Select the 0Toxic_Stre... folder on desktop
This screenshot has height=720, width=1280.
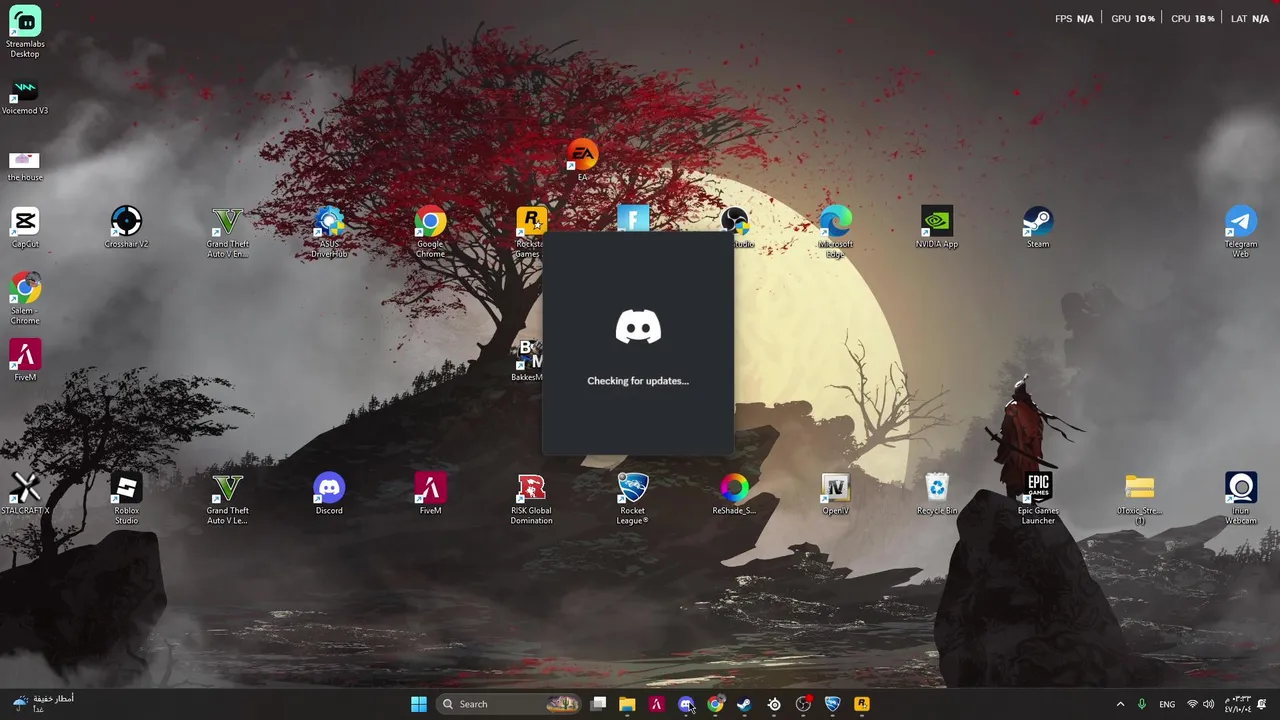pos(1139,499)
